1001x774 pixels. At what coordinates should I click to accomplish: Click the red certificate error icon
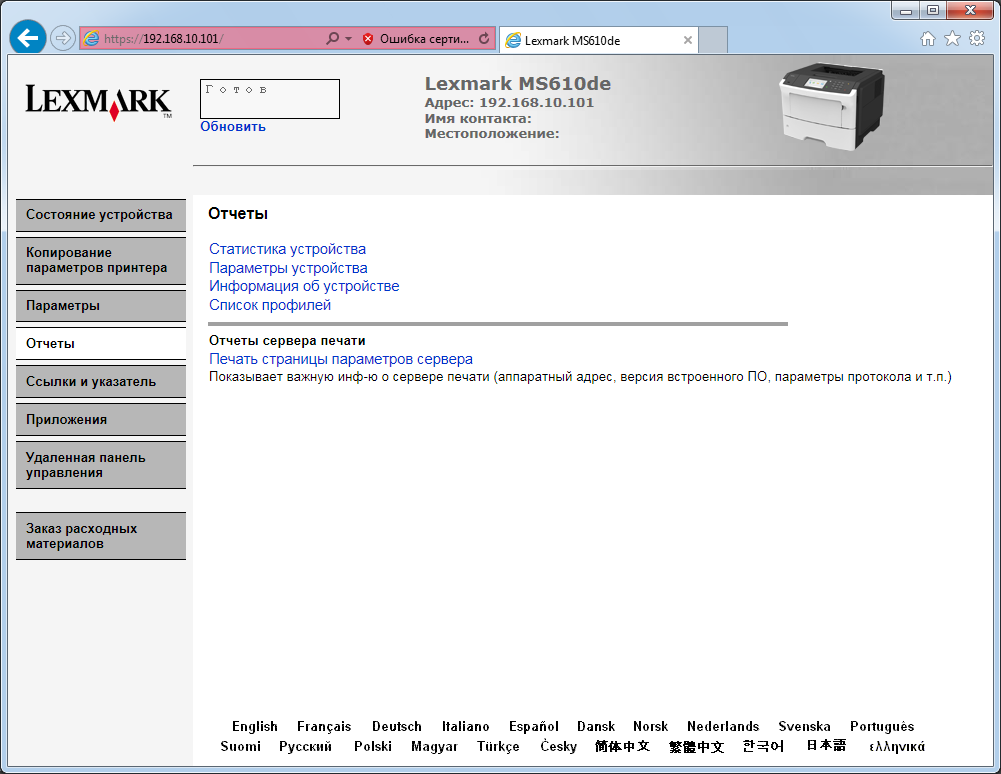(368, 39)
